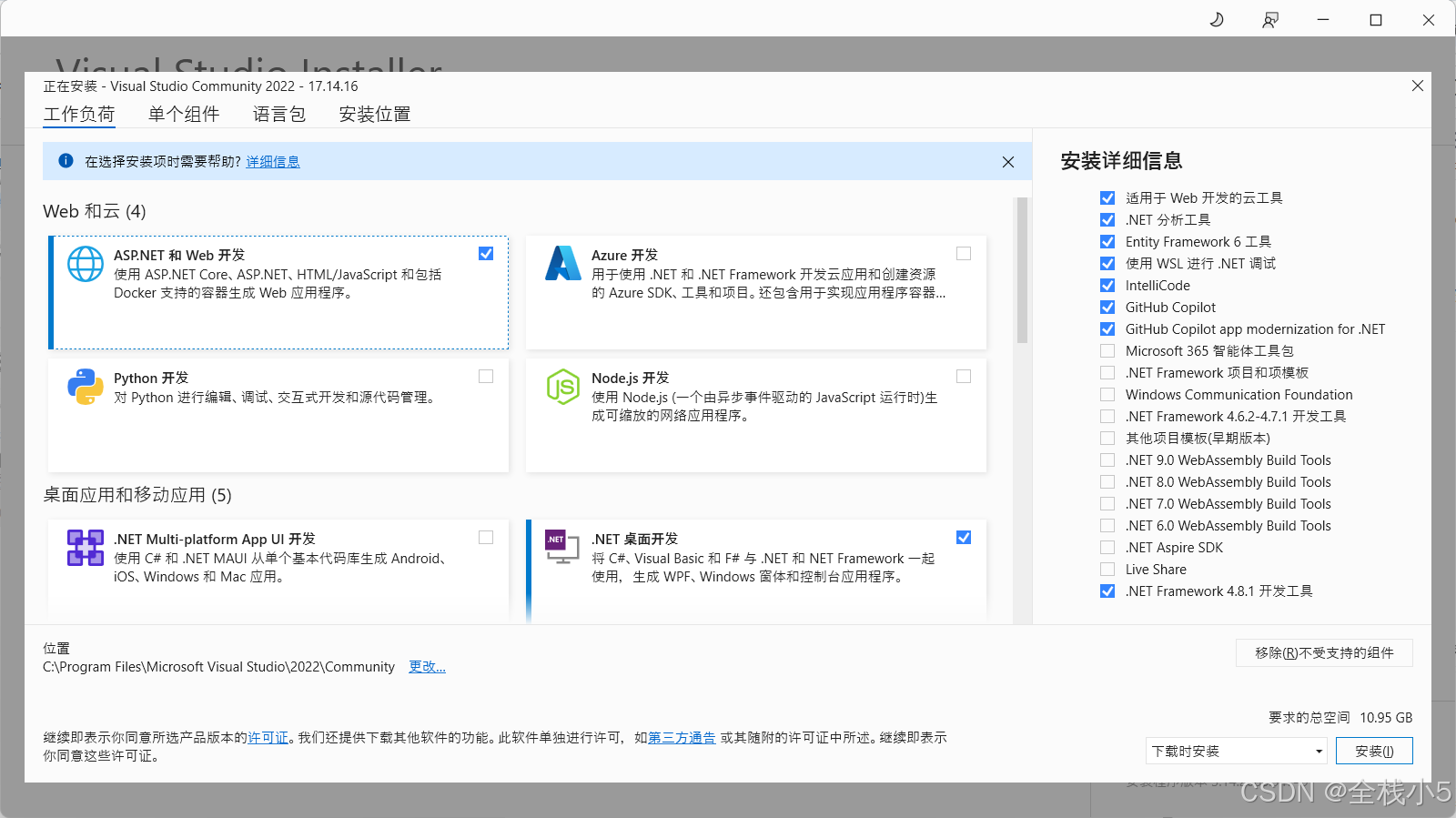Click the .NET desktop development icon
Viewport: 1456px width, 818px height.
pos(562,546)
